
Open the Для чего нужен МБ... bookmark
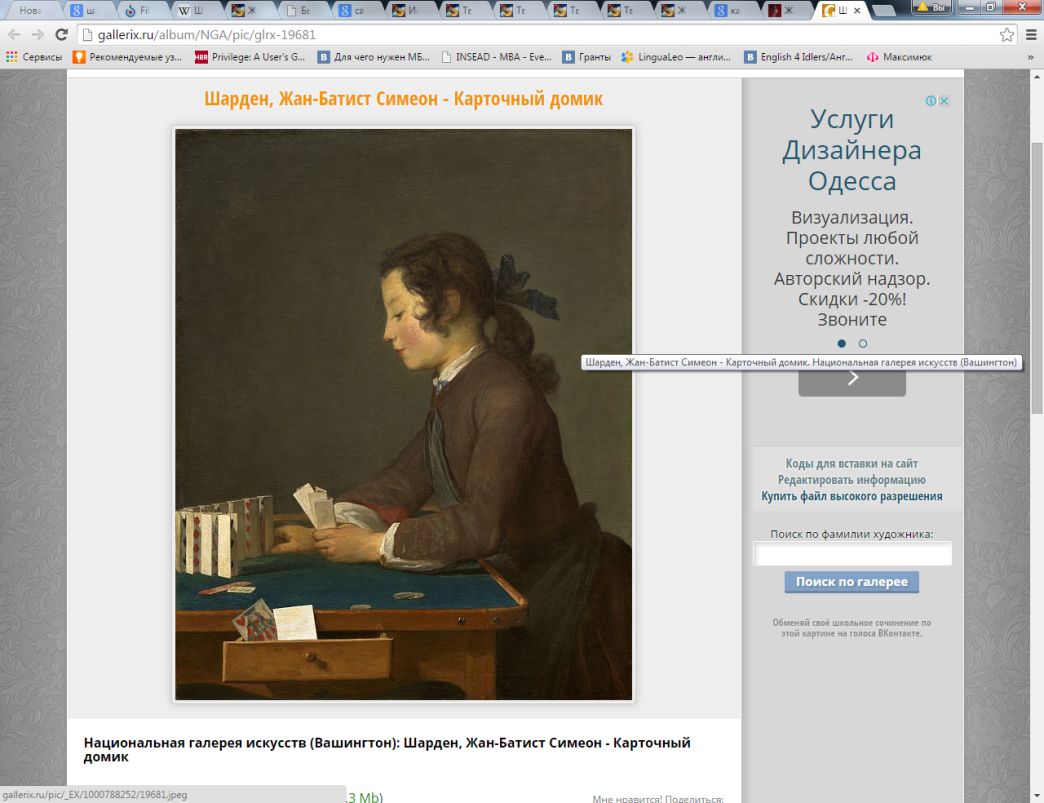374,57
